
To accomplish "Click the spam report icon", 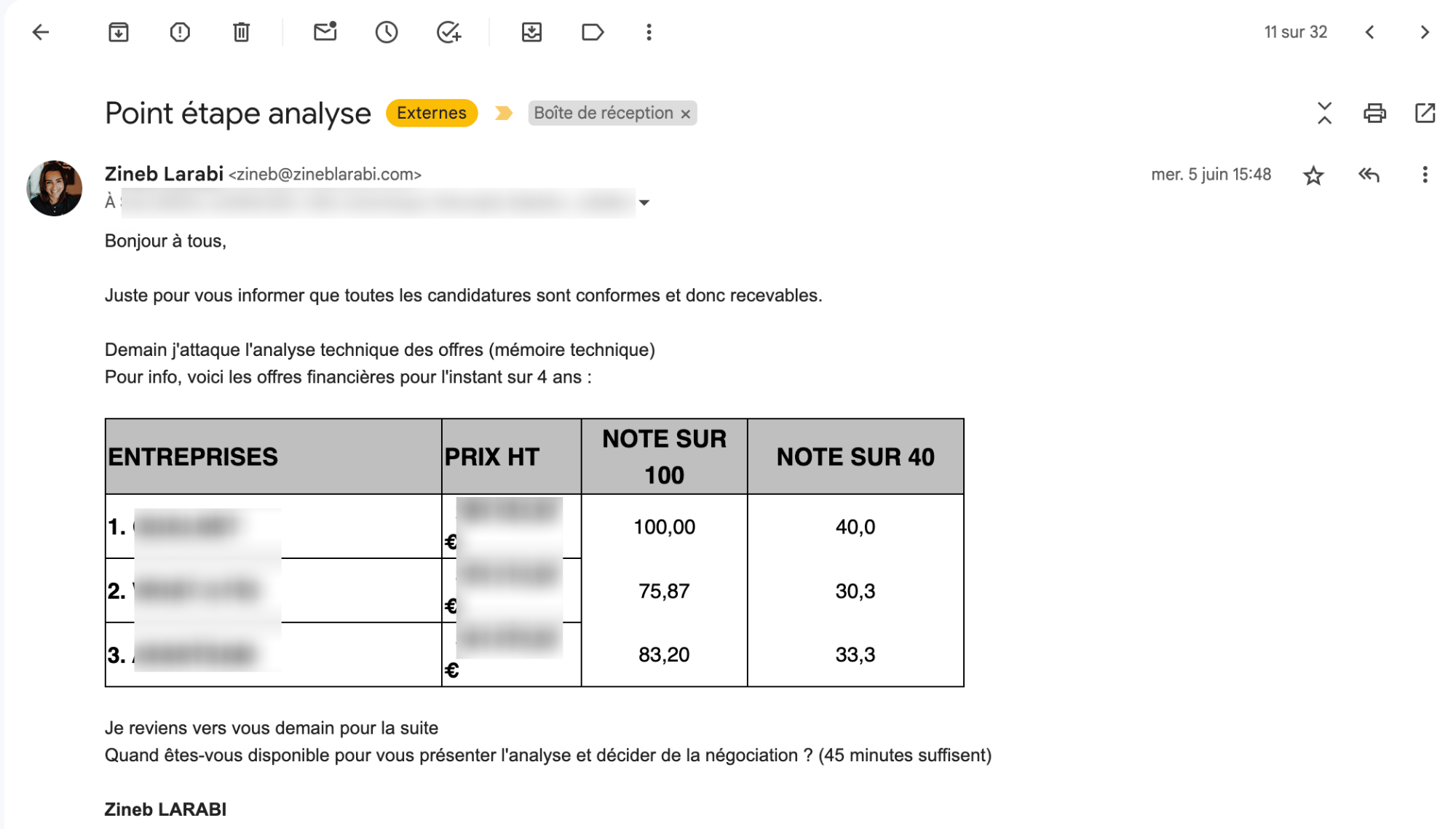I will [180, 32].
